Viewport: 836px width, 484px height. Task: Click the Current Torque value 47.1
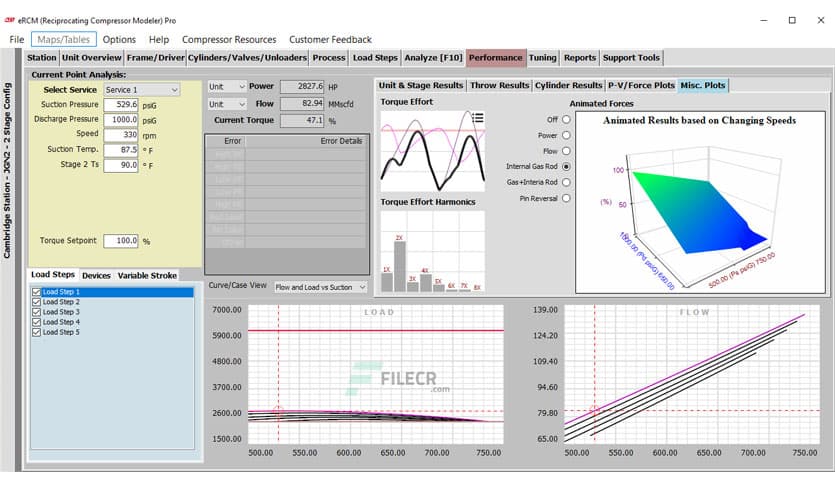tap(302, 120)
